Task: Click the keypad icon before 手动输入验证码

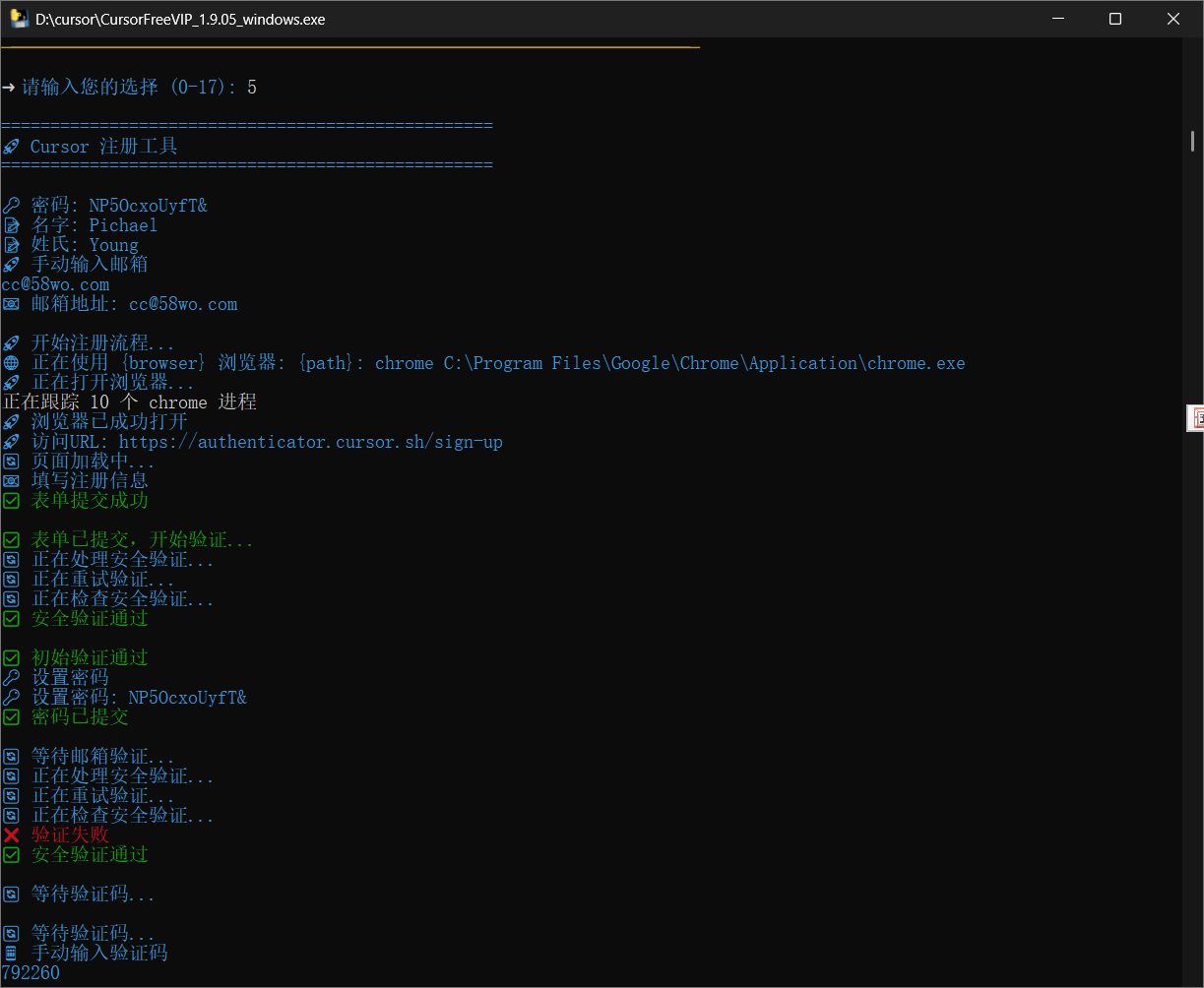Action: (x=11, y=954)
